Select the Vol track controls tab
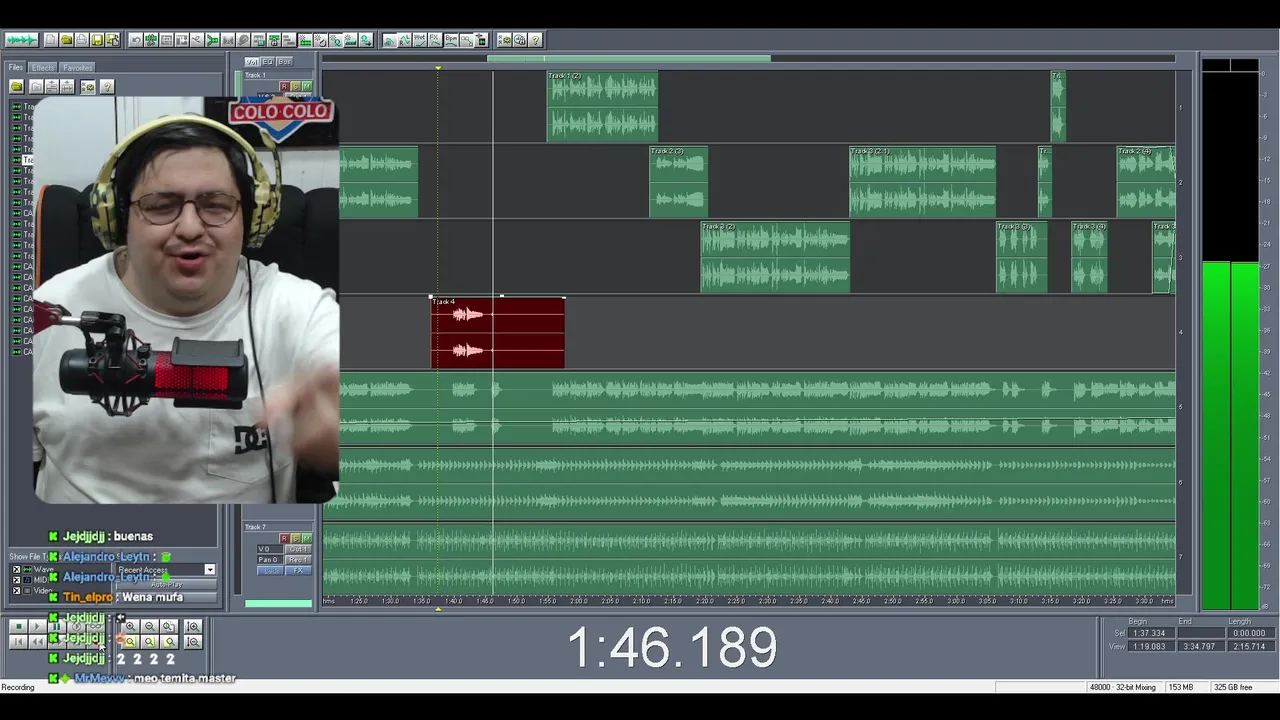1280x720 pixels. point(251,61)
